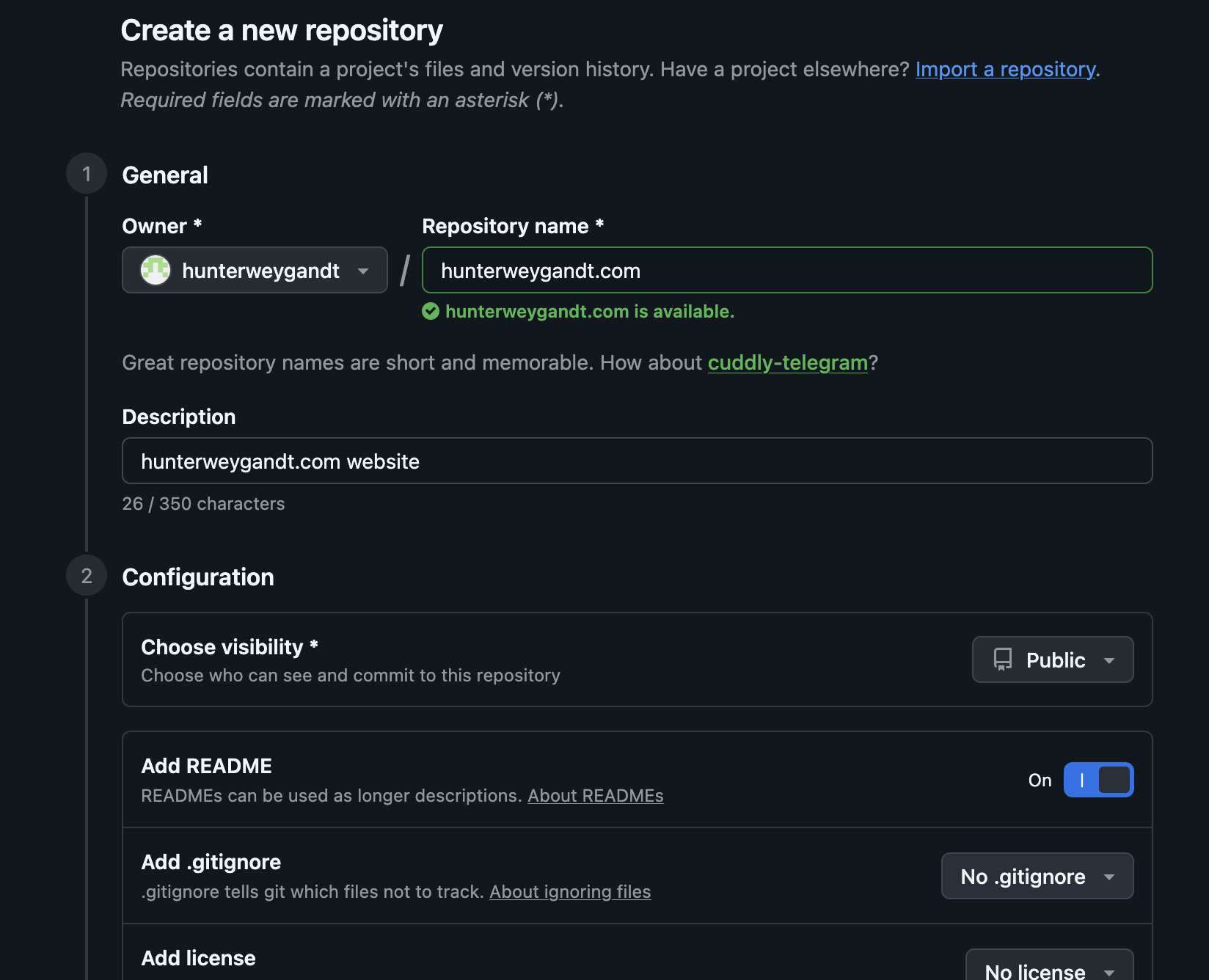The height and width of the screenshot is (980, 1209).
Task: Focus the Description input field
Action: pyautogui.click(x=637, y=461)
